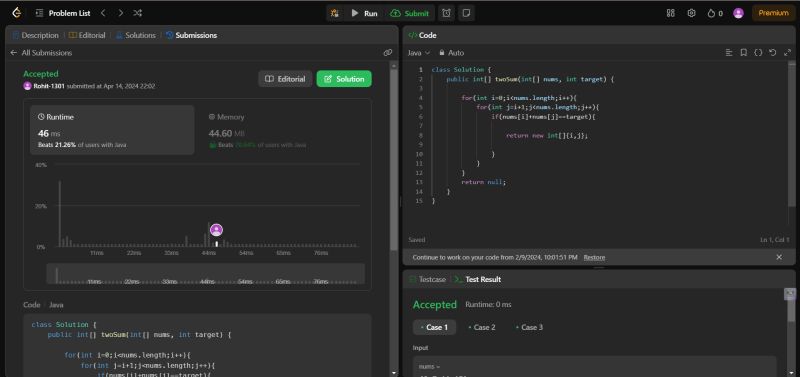Click the green Solution button
This screenshot has width=800, height=377.
[344, 79]
